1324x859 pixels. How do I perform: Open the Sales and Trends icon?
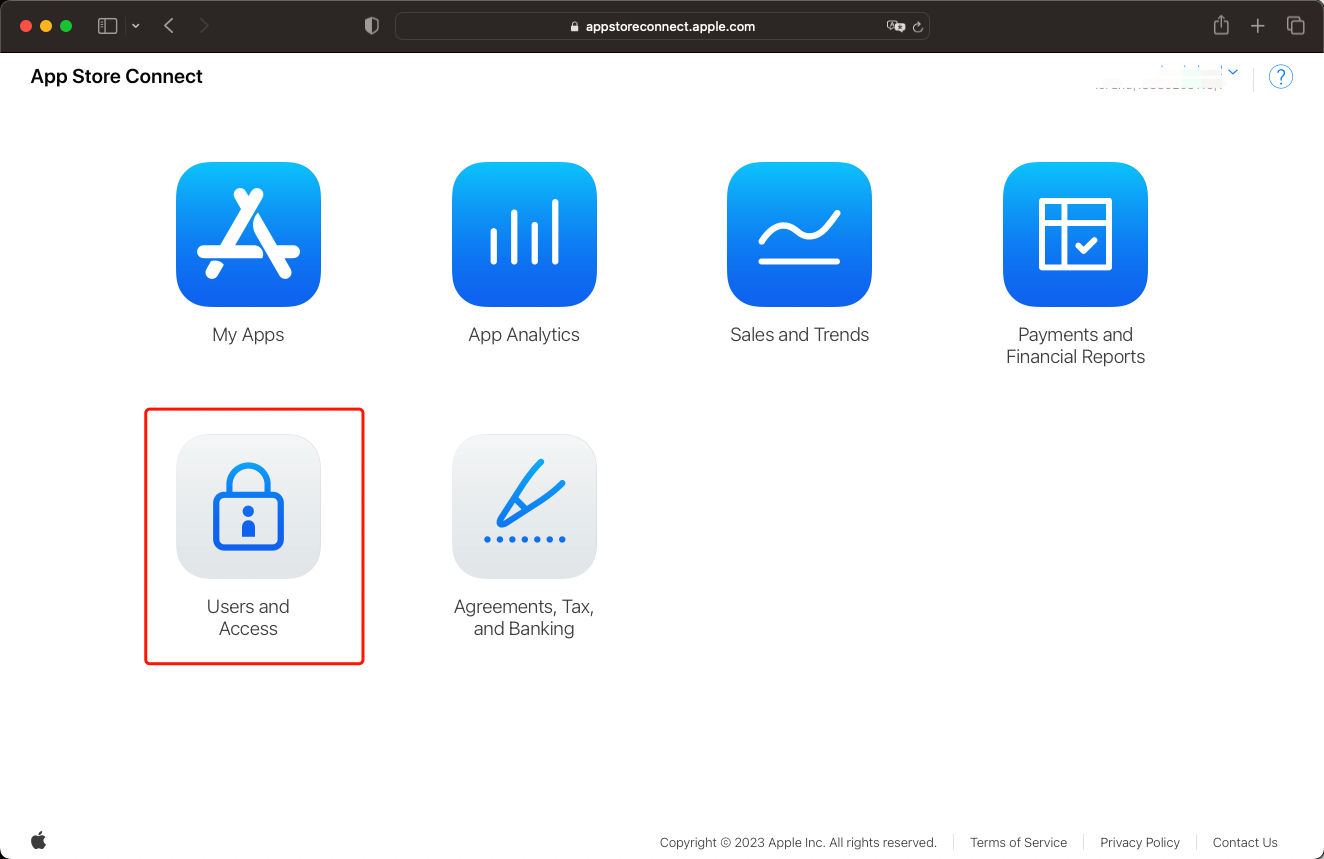[799, 234]
